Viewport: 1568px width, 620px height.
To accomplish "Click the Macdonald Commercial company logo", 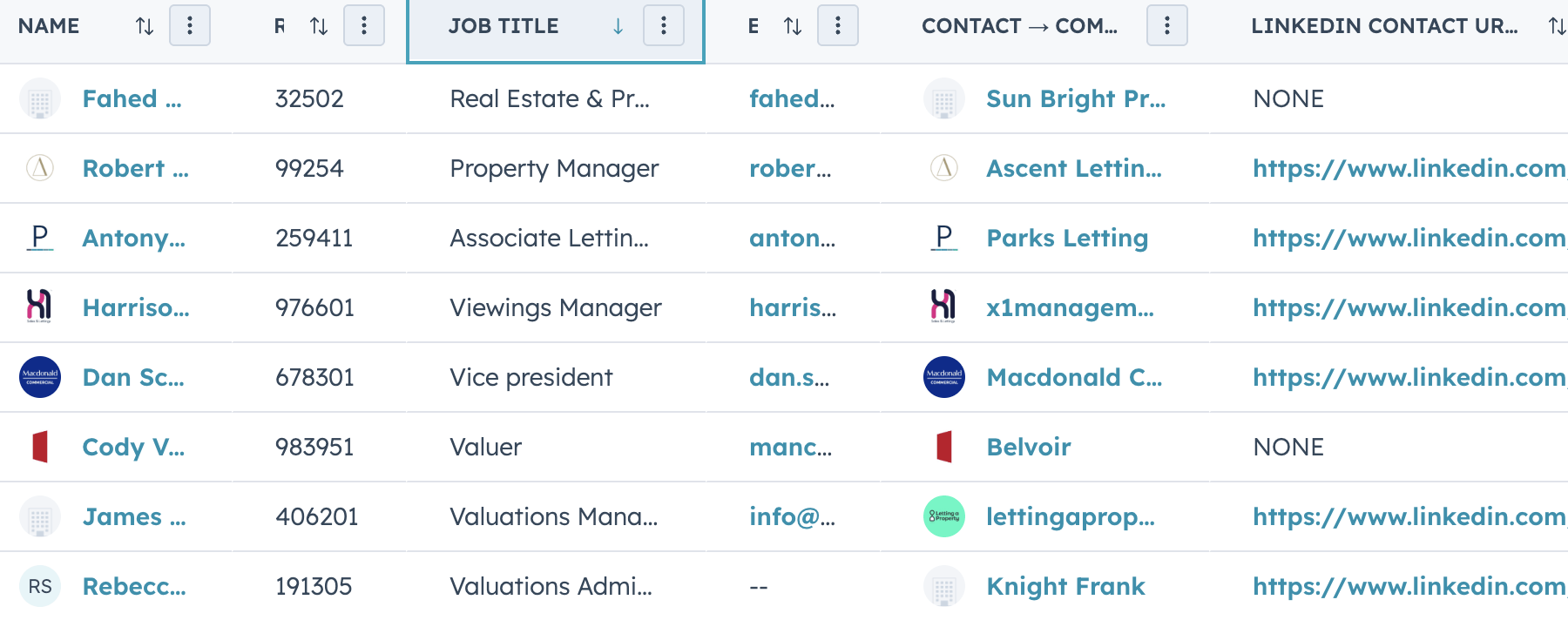I will pos(944,377).
